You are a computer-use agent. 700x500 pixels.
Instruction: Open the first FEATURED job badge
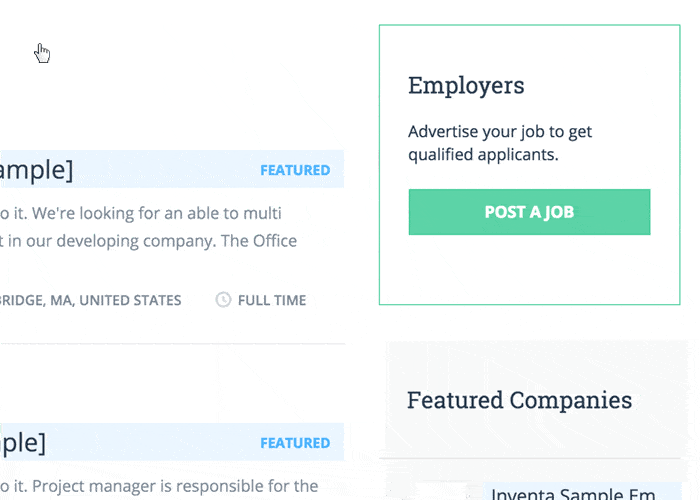pyautogui.click(x=295, y=170)
